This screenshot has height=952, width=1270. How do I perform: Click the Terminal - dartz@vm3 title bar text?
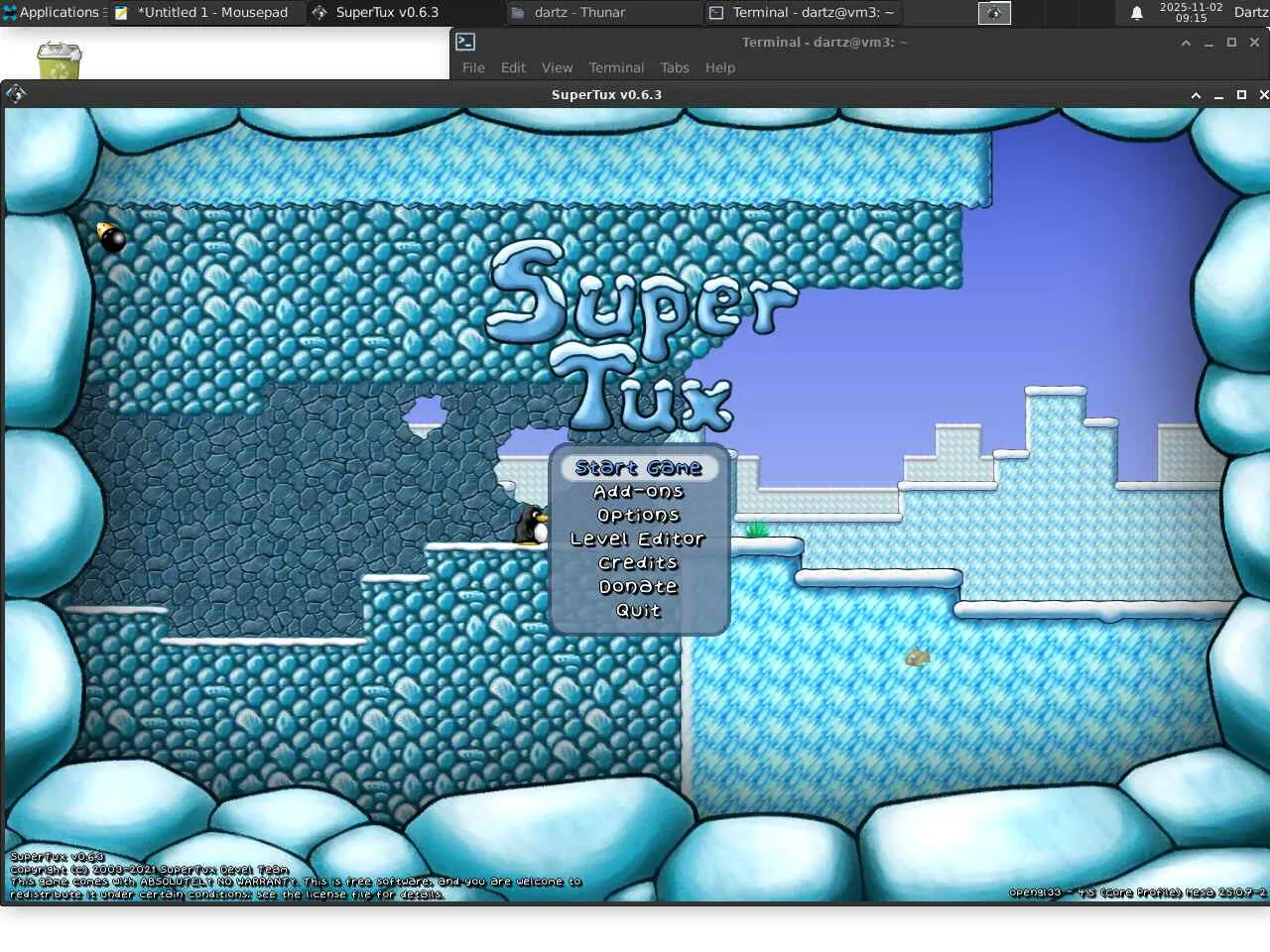point(825,43)
